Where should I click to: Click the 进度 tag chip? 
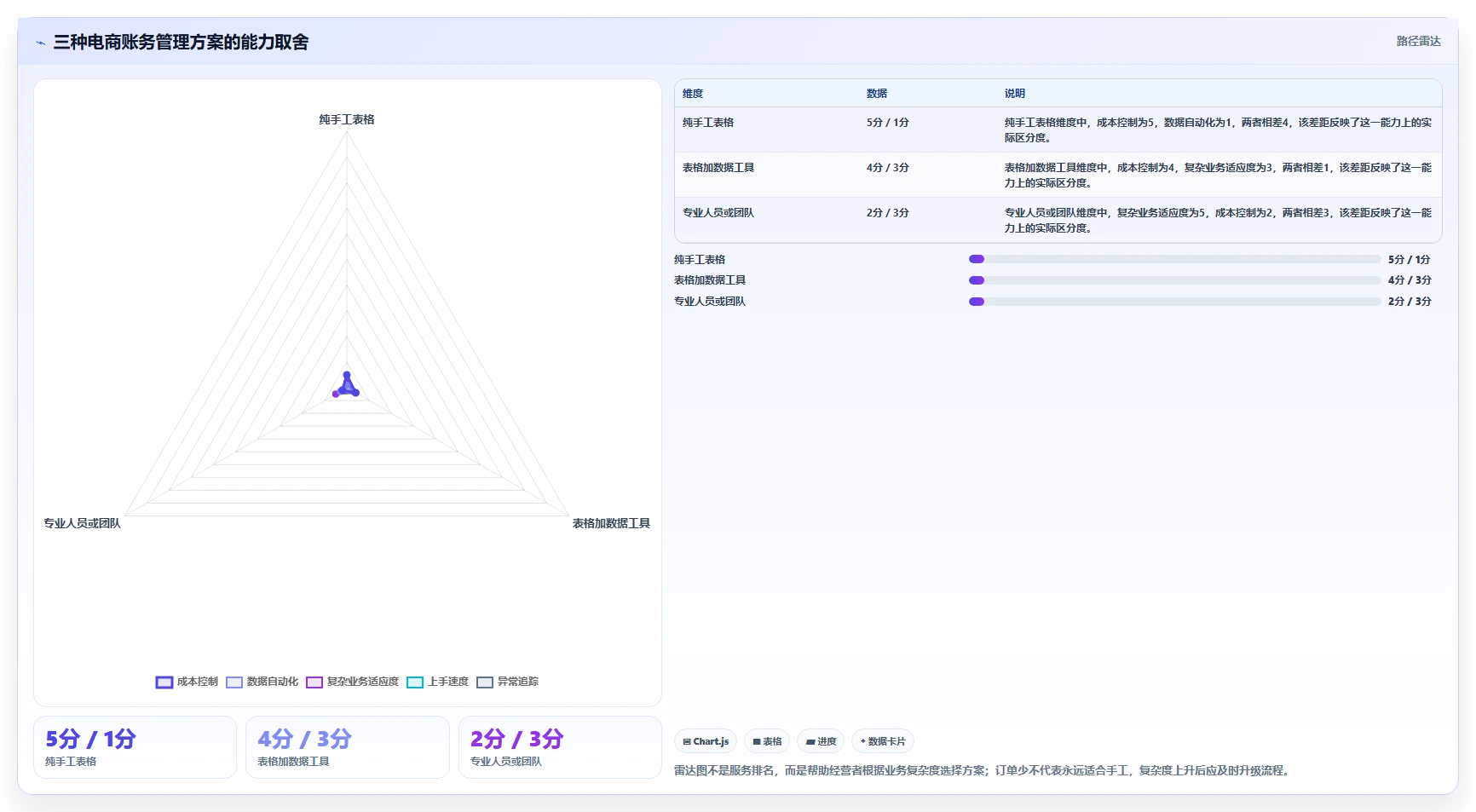coord(821,741)
